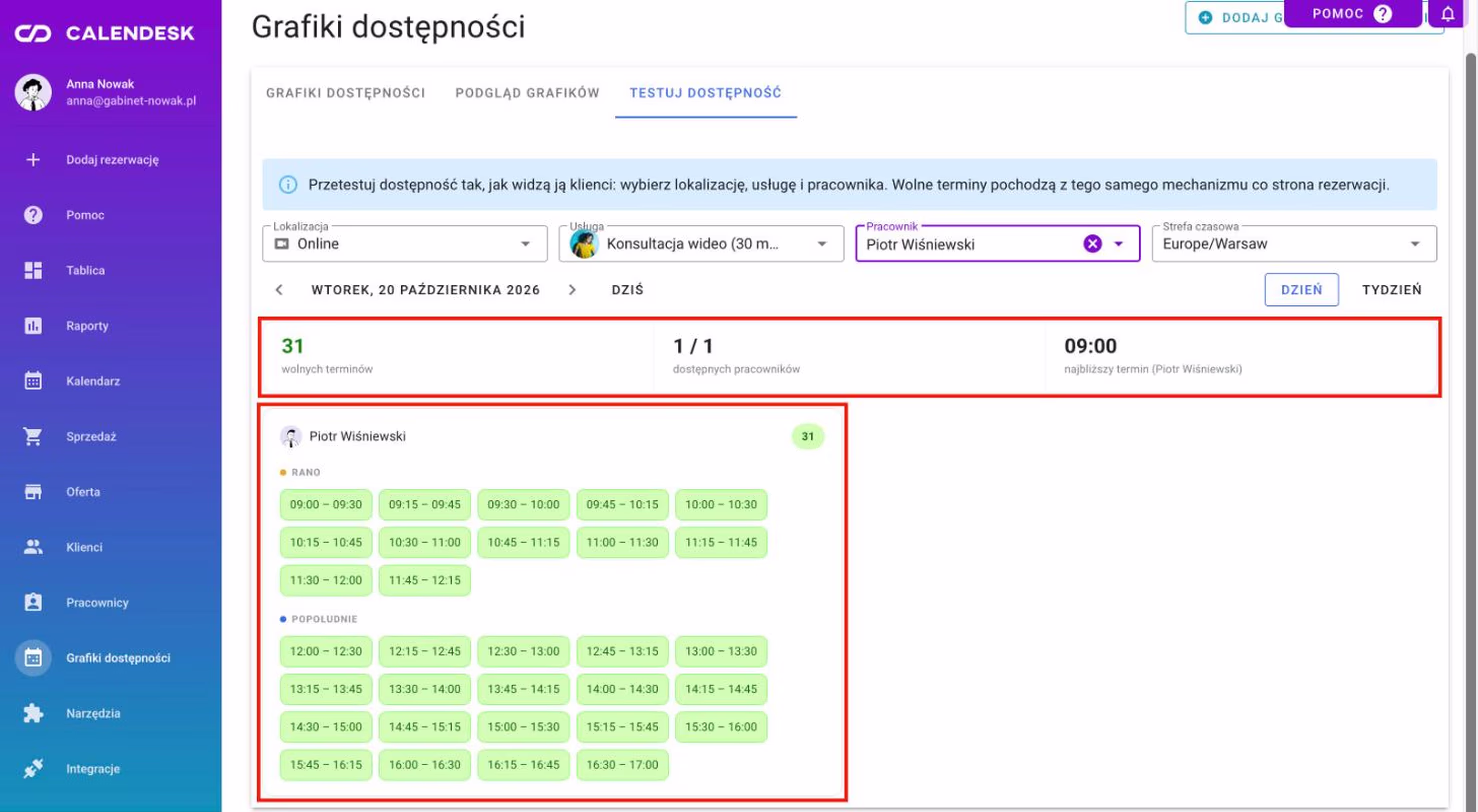Switch to the Dzień view

click(x=1302, y=290)
